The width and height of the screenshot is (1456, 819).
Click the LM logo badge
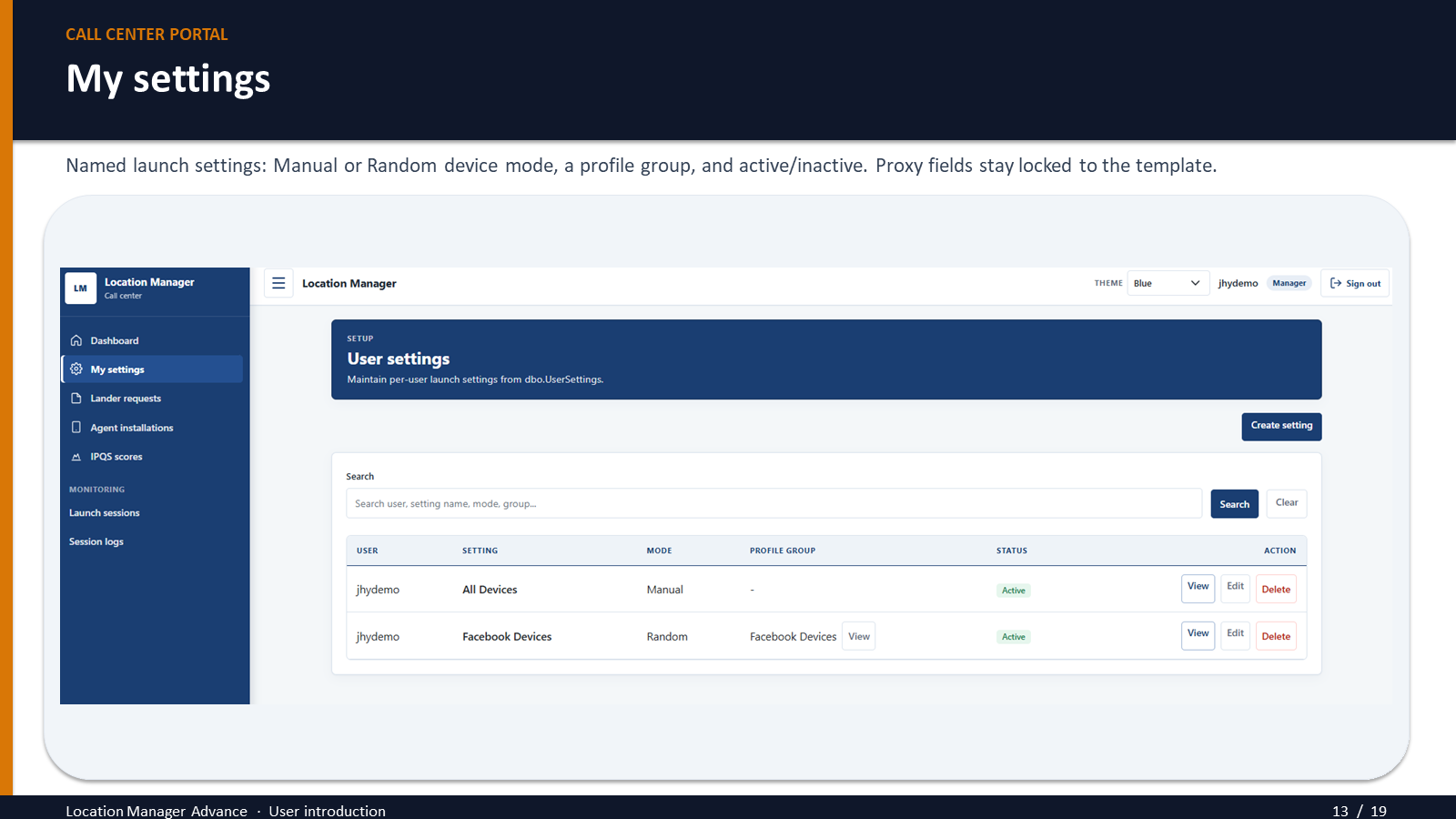tap(80, 288)
